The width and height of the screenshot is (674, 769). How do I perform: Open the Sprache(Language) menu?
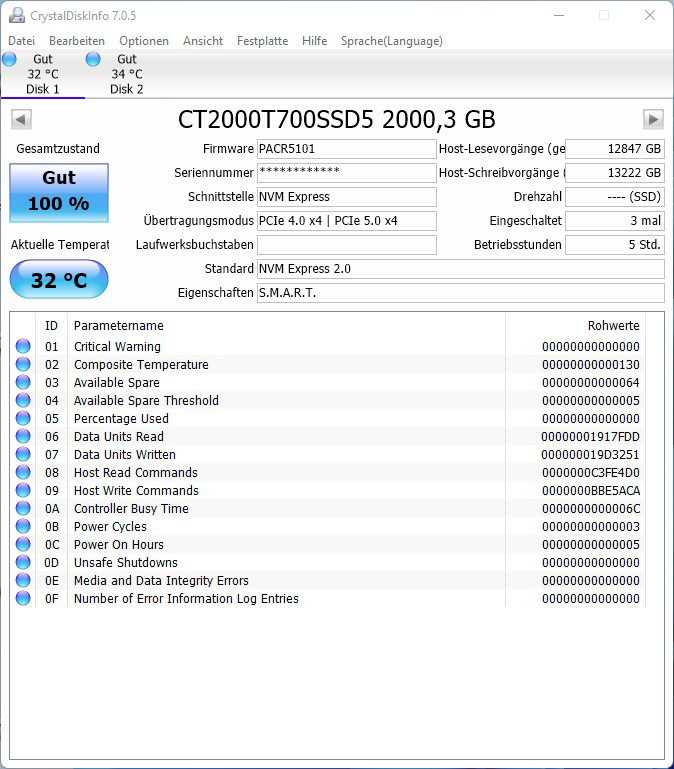(x=391, y=41)
